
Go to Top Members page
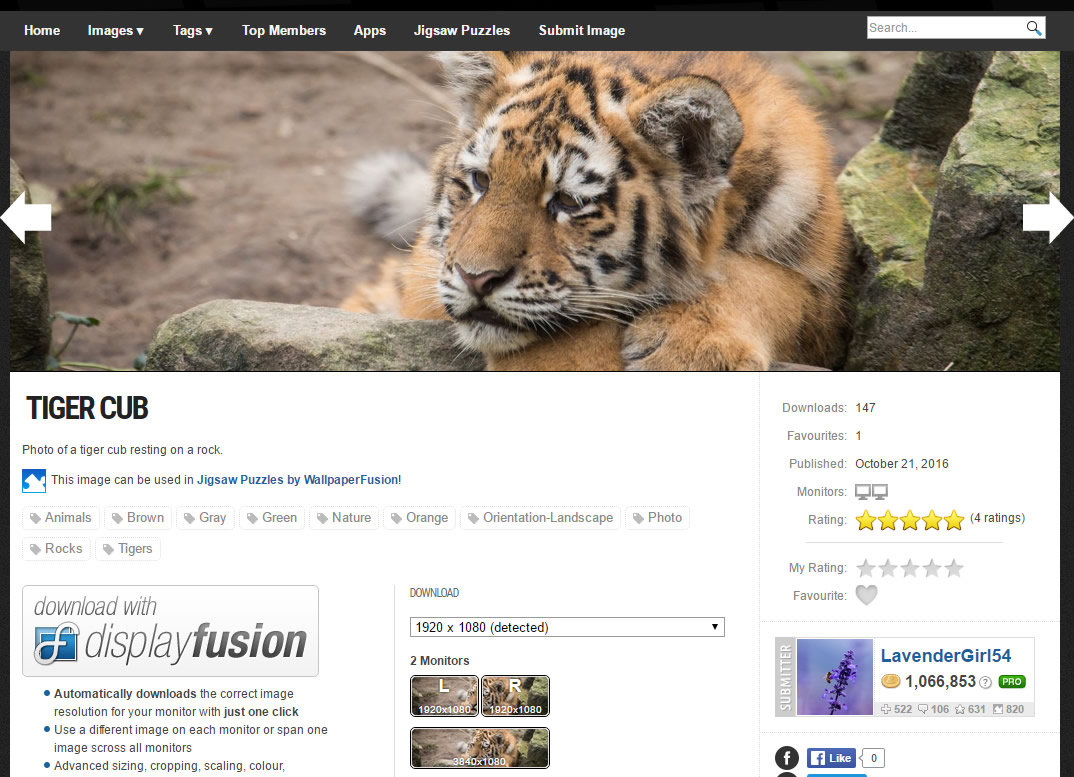coord(284,30)
